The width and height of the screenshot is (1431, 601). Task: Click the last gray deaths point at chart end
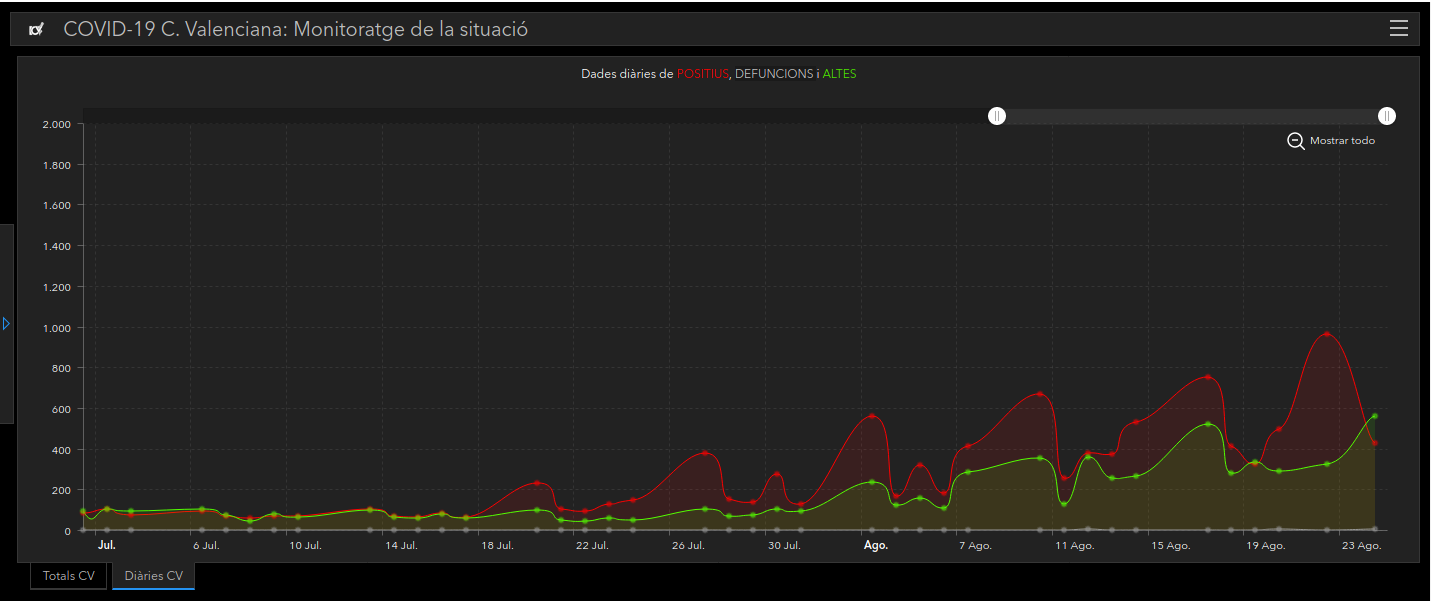(1375, 529)
